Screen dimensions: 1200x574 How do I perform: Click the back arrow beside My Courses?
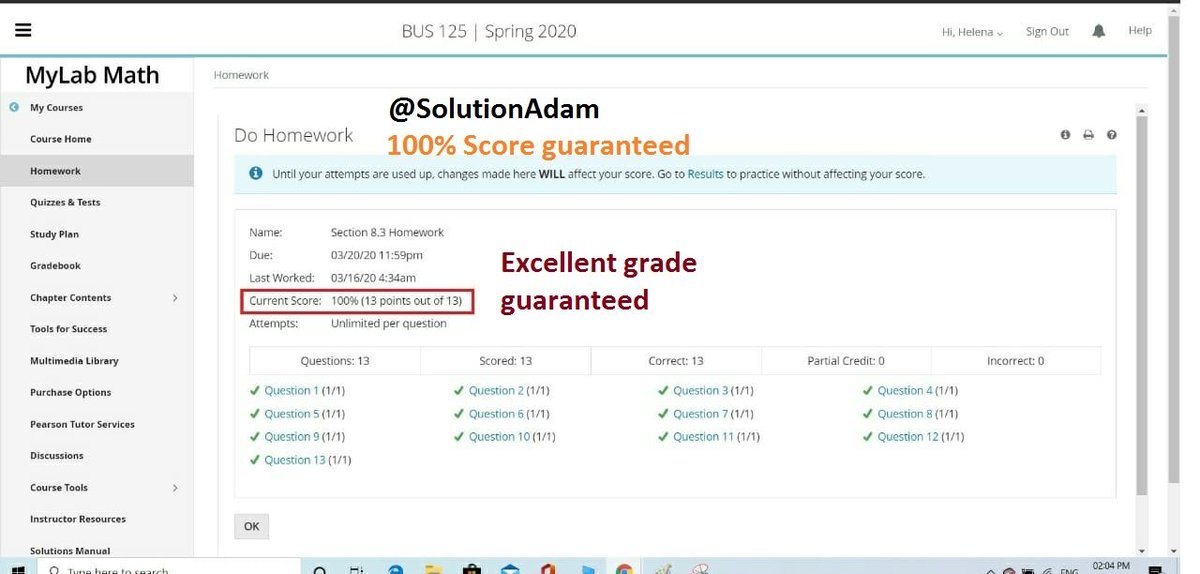pyautogui.click(x=14, y=107)
